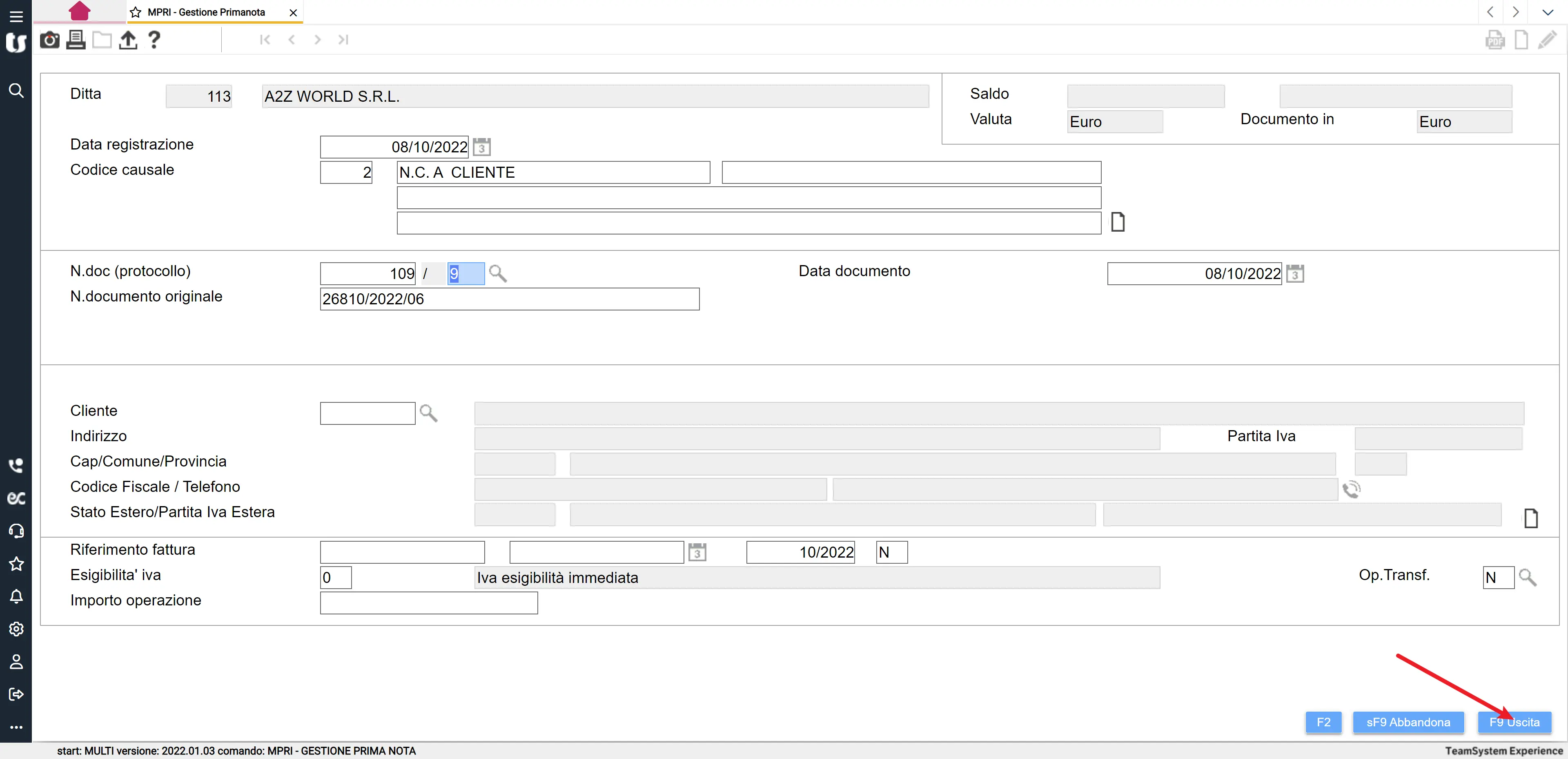Open Op.Transf. lookup magnifier
The image size is (1568, 759).
(x=1527, y=577)
